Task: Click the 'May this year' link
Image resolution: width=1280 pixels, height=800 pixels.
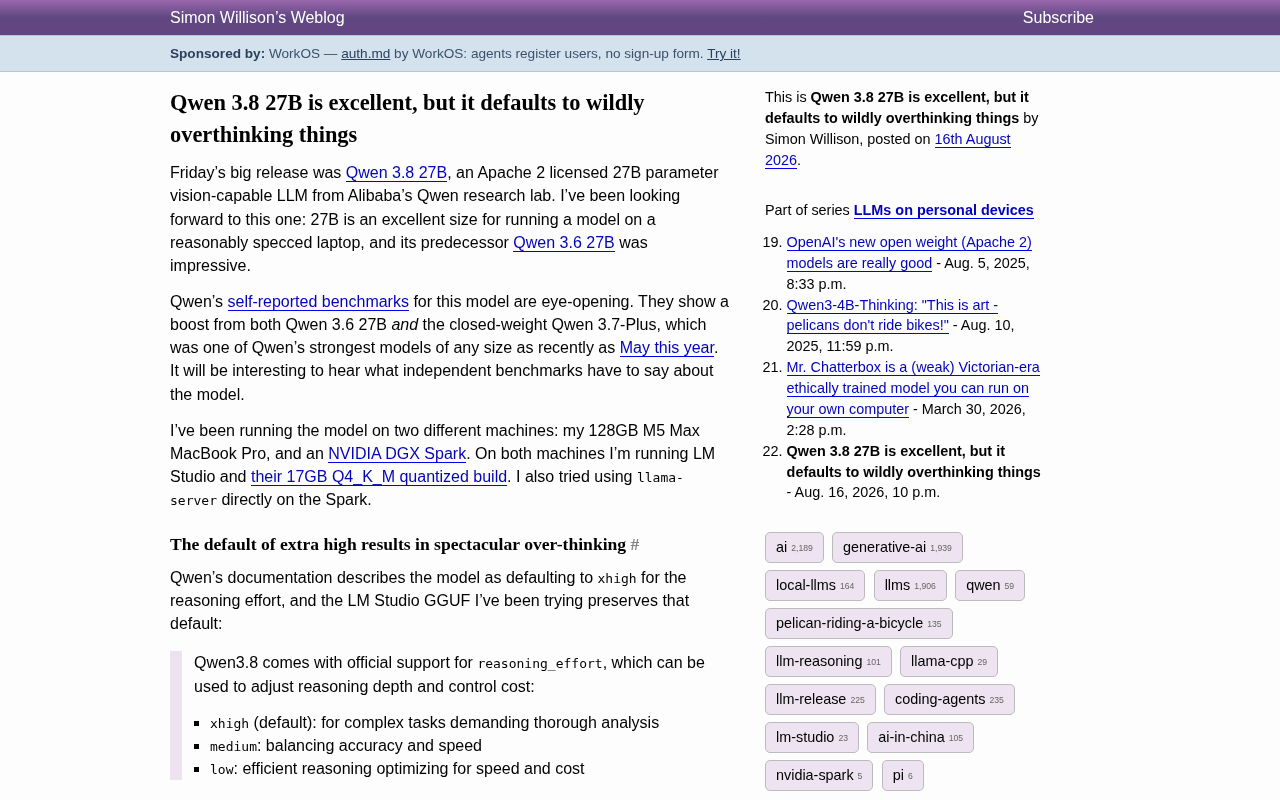Action: tap(667, 348)
